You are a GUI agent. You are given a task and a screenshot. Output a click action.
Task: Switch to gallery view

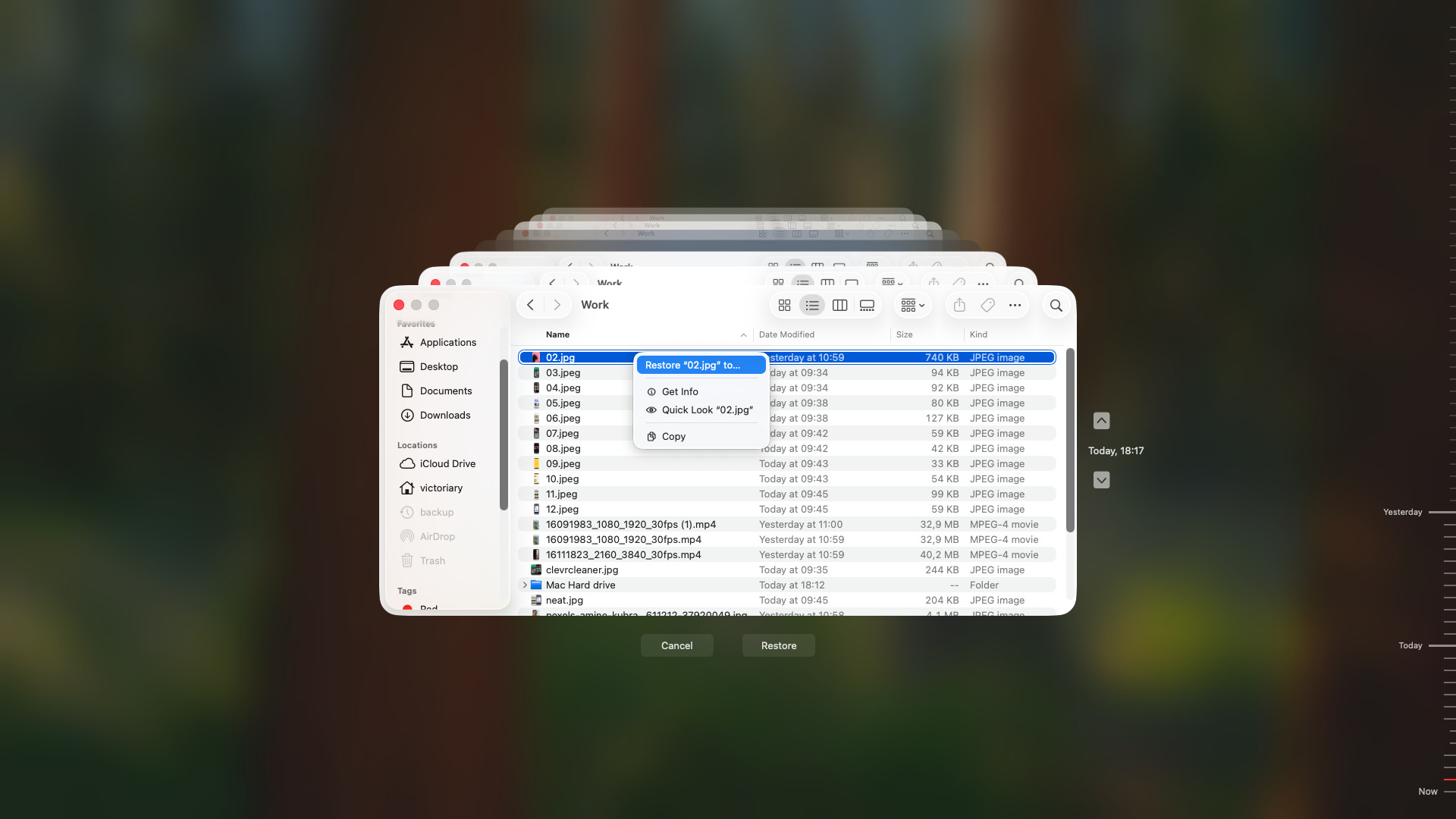pyautogui.click(x=867, y=305)
